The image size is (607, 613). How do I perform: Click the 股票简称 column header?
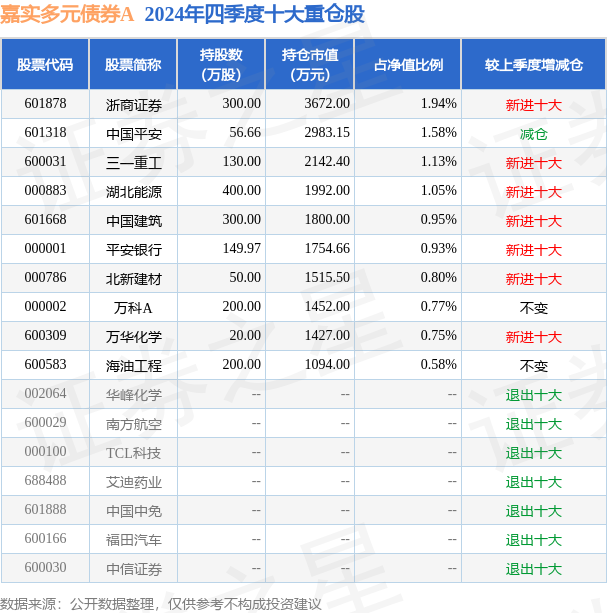coord(133,65)
